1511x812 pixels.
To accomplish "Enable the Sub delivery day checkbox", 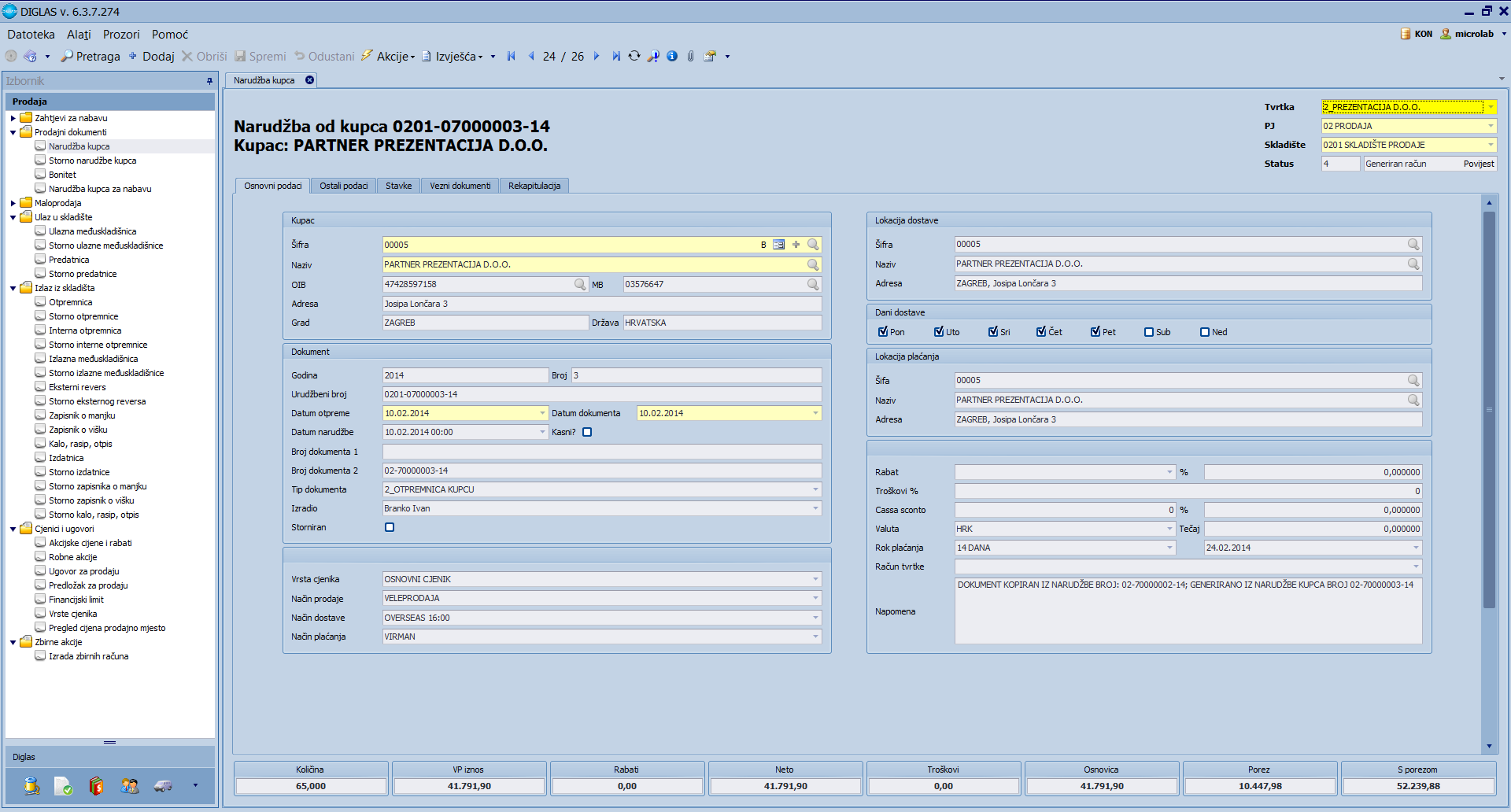I will coord(1149,332).
